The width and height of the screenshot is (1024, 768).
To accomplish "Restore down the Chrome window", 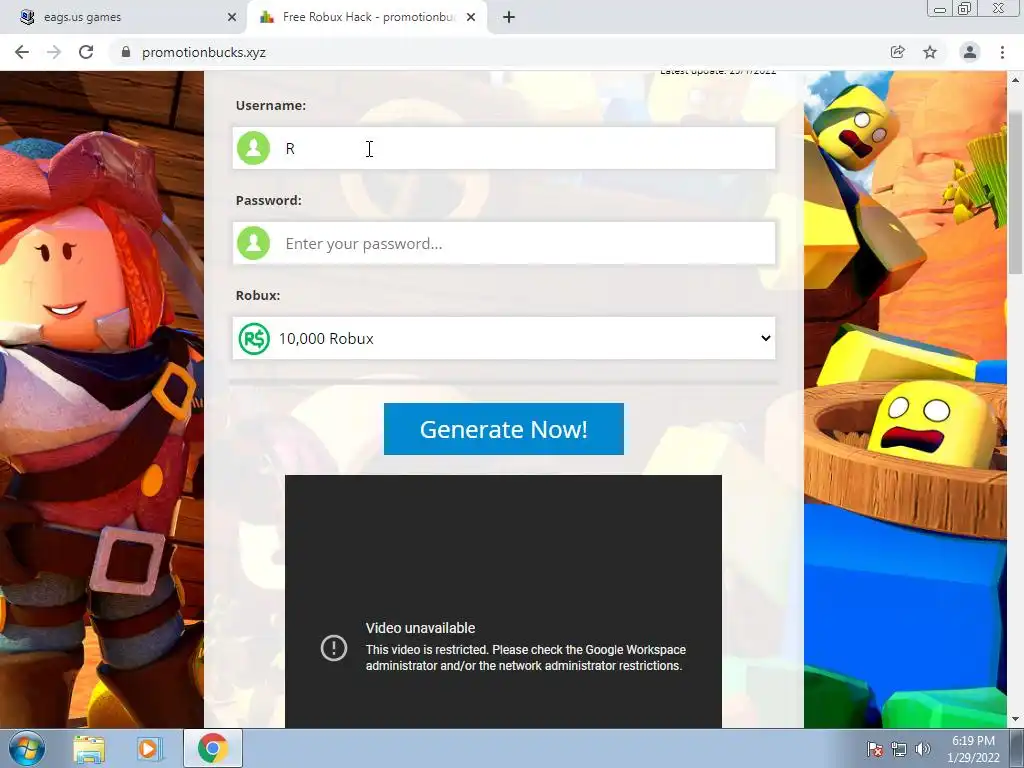I will point(965,9).
